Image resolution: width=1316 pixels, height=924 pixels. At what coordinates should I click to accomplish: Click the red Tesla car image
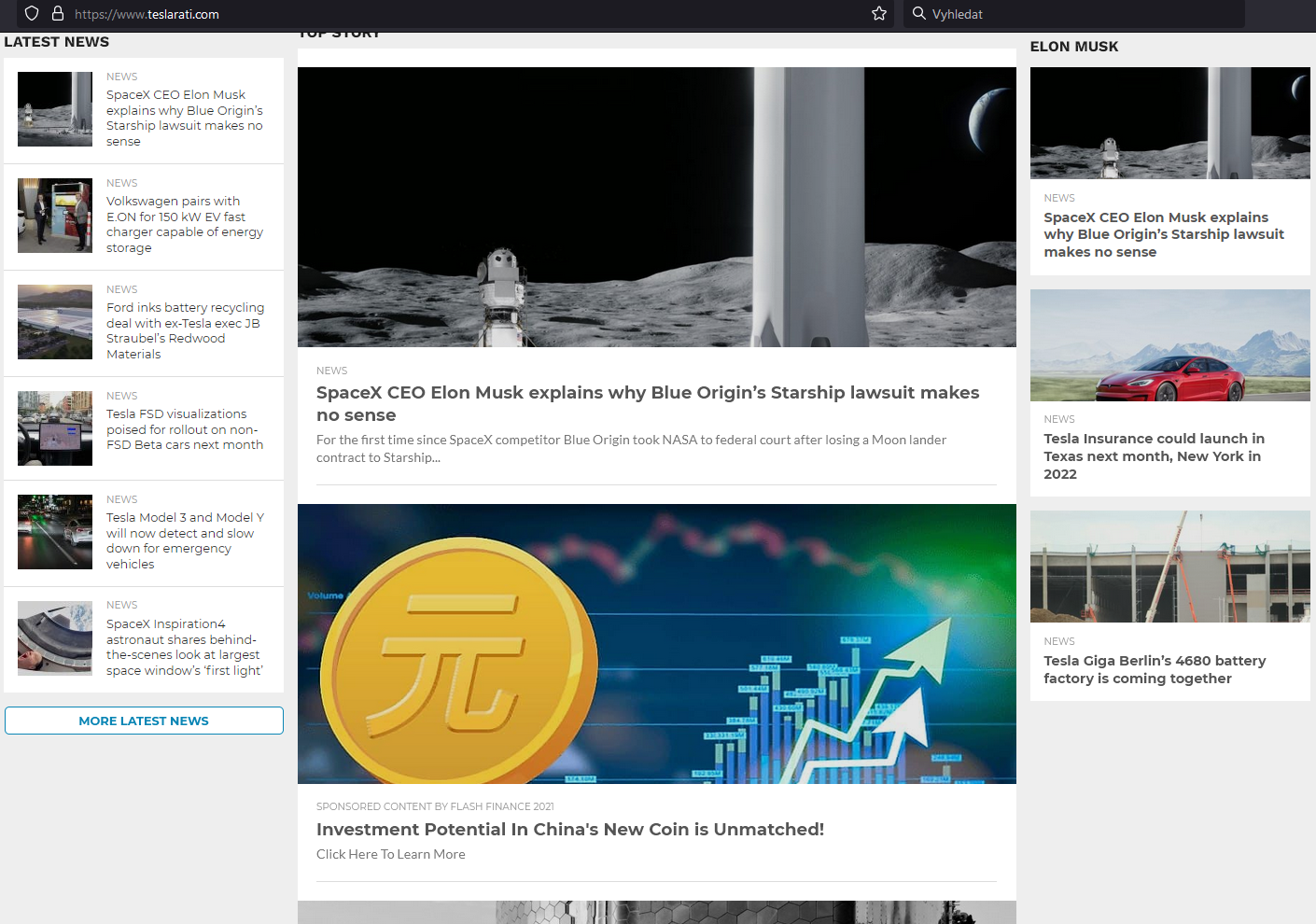(1170, 345)
